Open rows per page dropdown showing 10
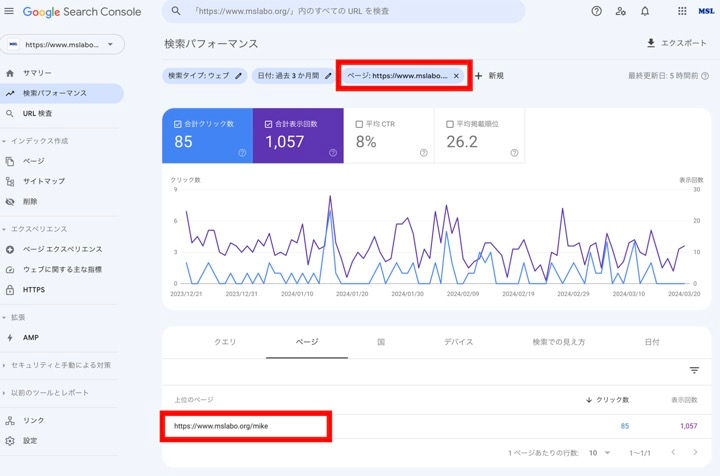The width and height of the screenshot is (720, 476). [x=599, y=453]
